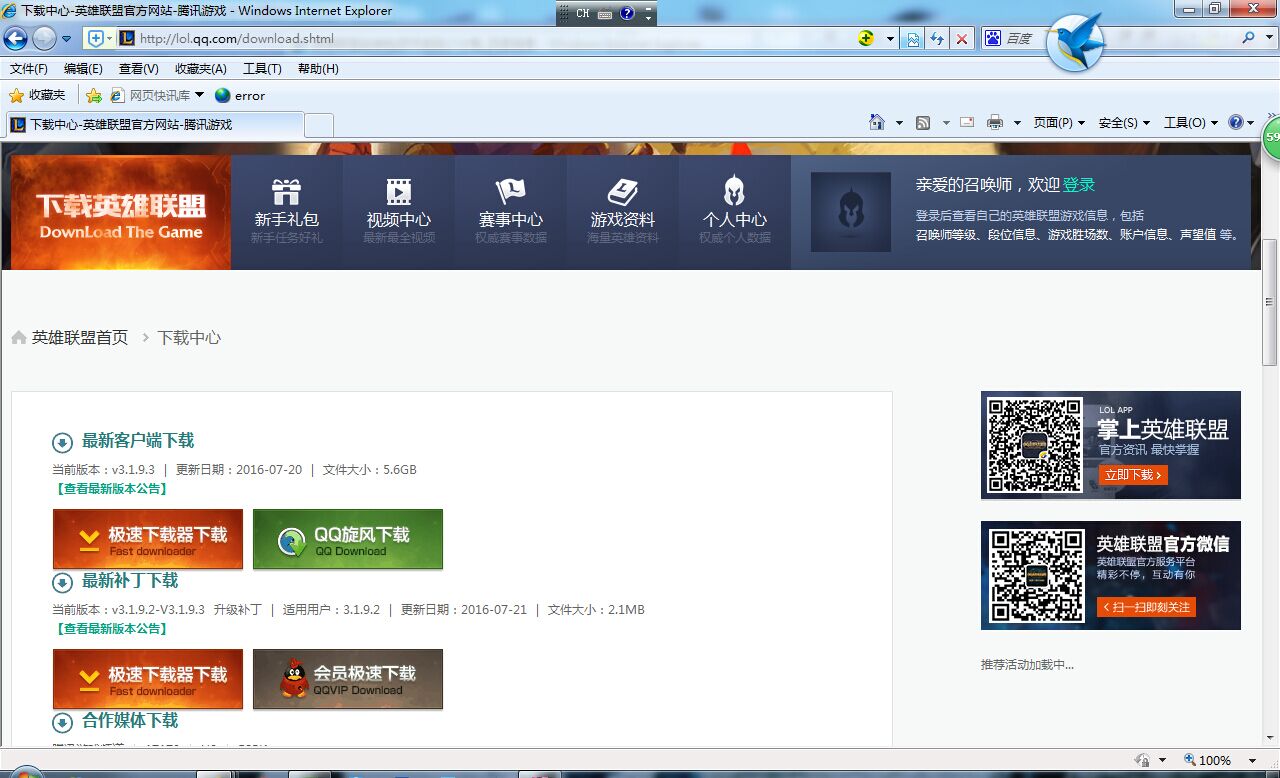Viewport: 1280px width, 778px height.
Task: Go back with the browser Back arrow
Action: click(x=15, y=39)
